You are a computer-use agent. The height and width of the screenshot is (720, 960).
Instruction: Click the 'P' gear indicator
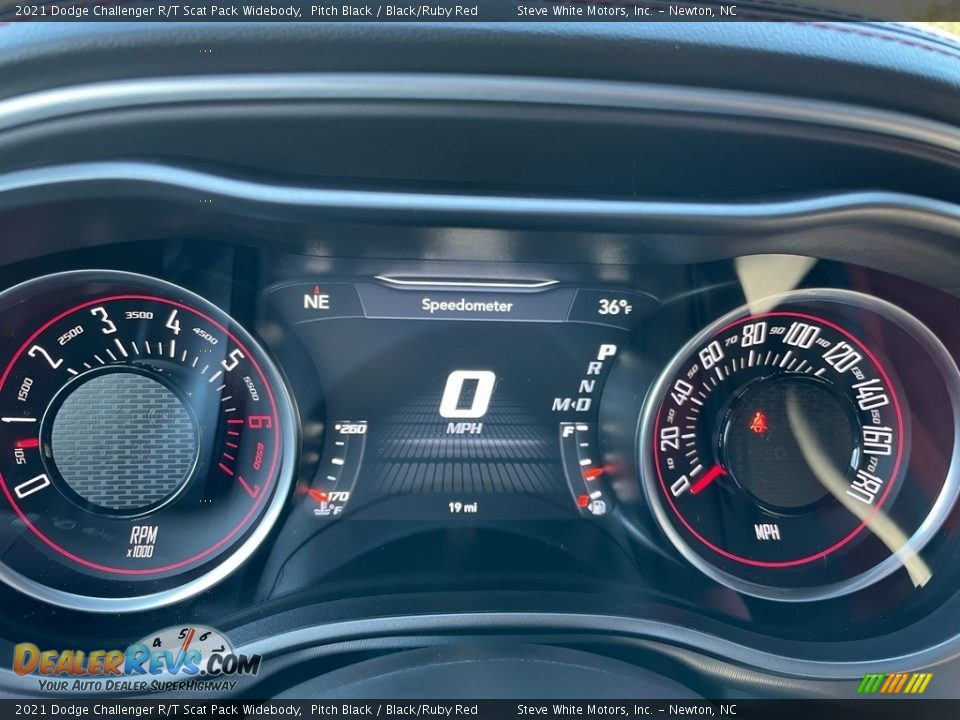click(x=606, y=352)
